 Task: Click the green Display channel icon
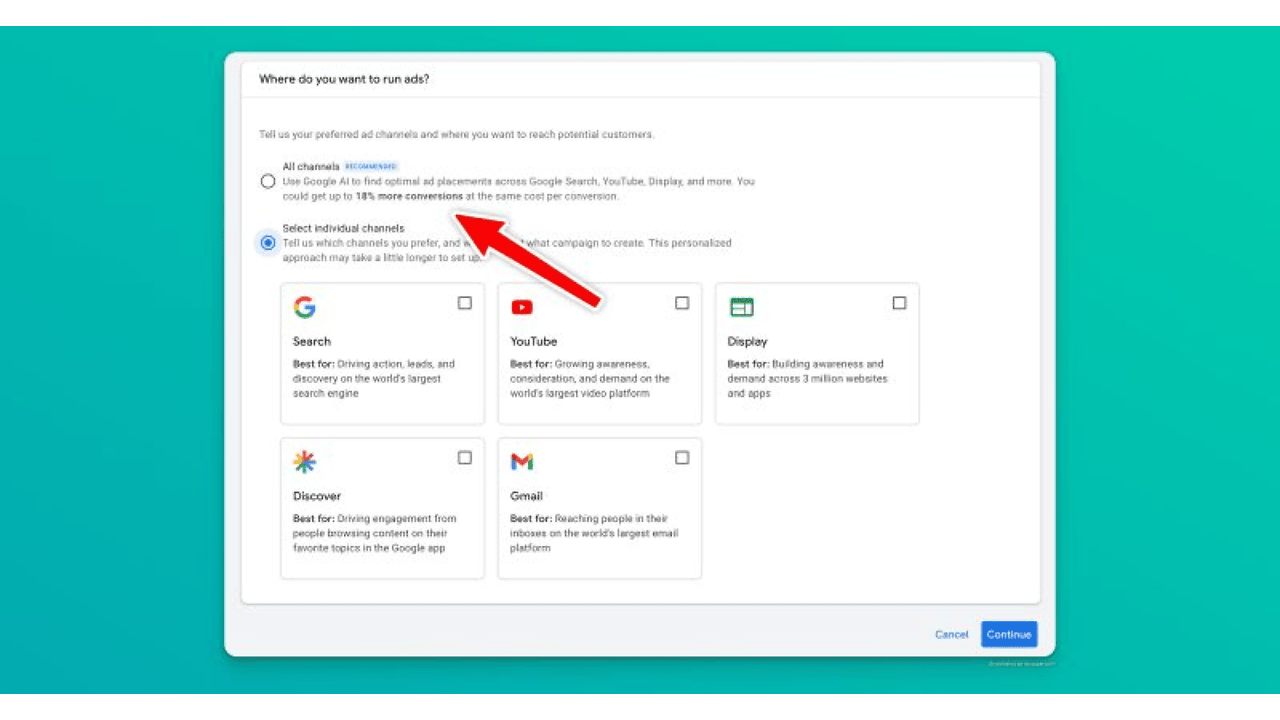tap(741, 307)
